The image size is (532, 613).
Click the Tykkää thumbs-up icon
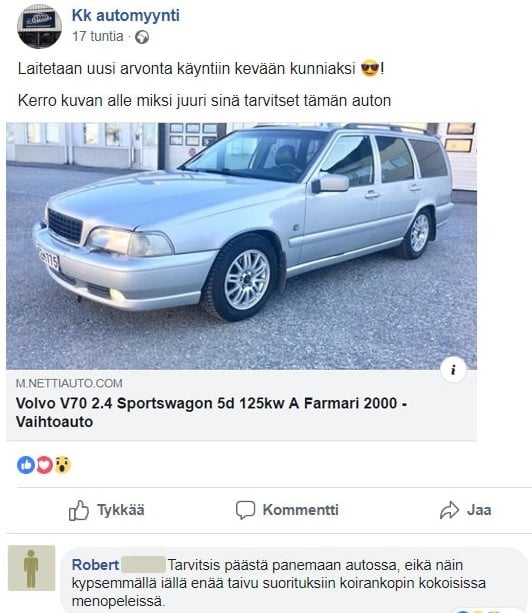[x=79, y=510]
